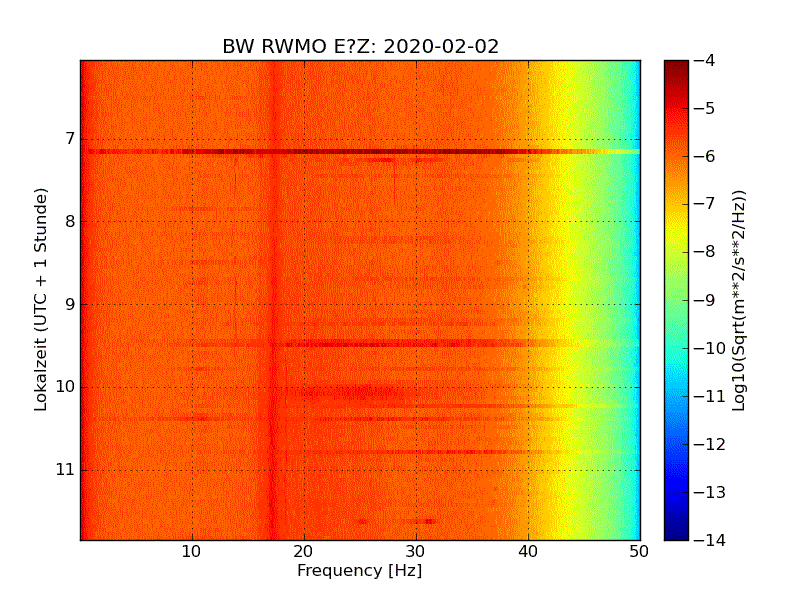Viewport: 800px width, 600px height.
Task: Click the x-axis tick label 50
Action: coord(639,552)
